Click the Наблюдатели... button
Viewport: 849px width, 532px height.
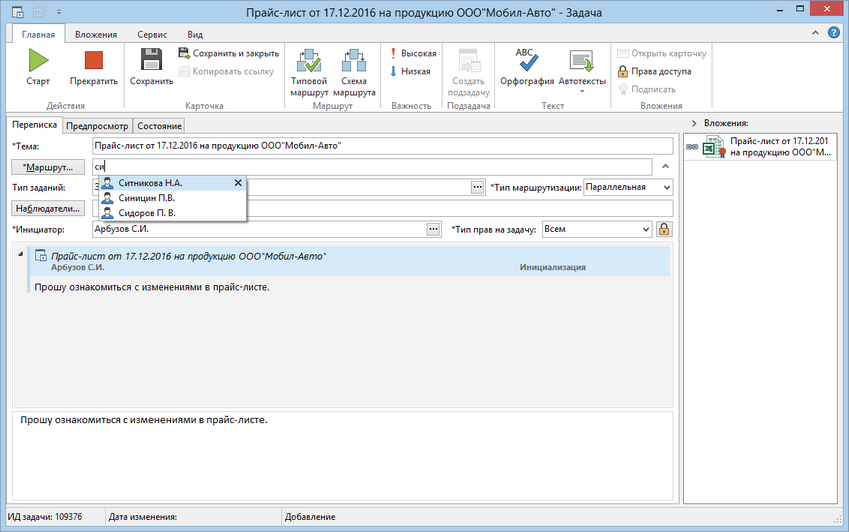[x=46, y=208]
